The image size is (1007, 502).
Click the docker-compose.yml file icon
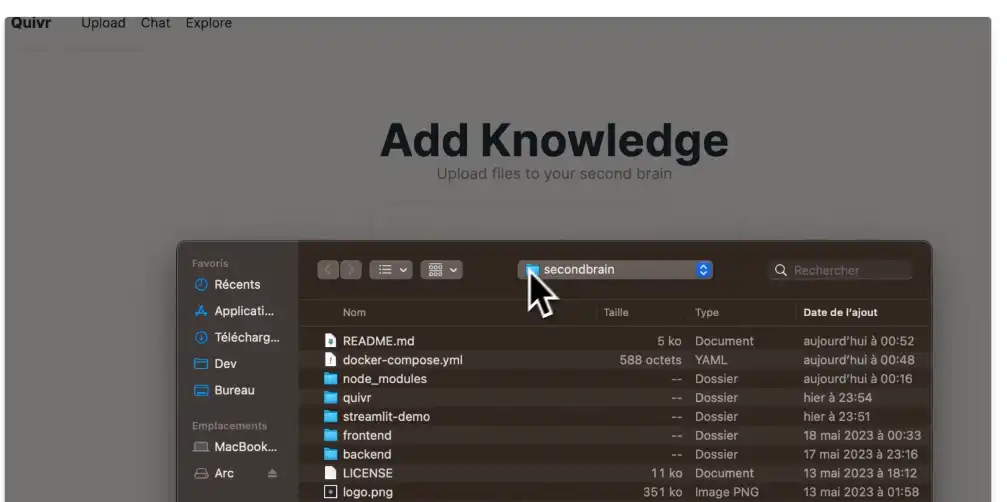(x=330, y=359)
